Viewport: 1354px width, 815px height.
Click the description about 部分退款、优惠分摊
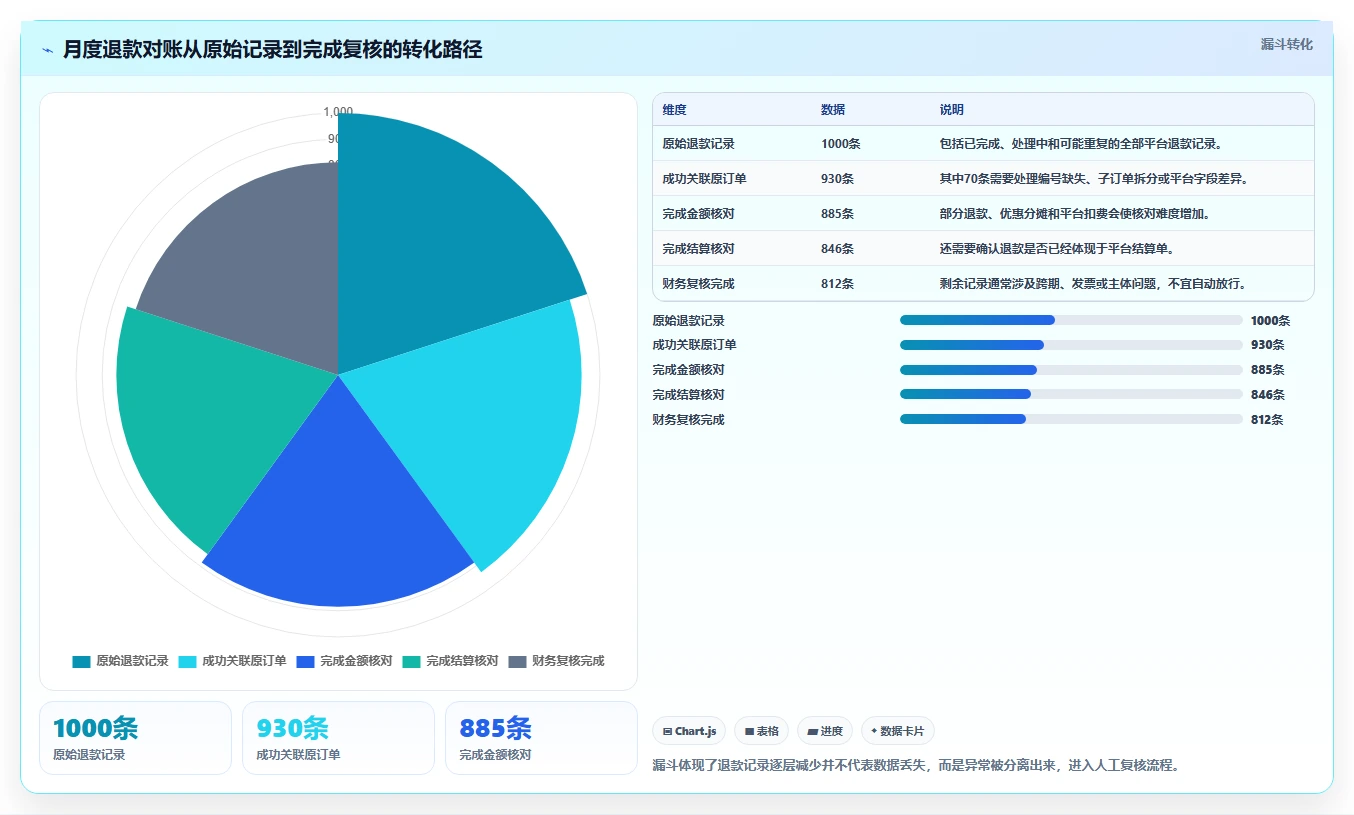1075,214
